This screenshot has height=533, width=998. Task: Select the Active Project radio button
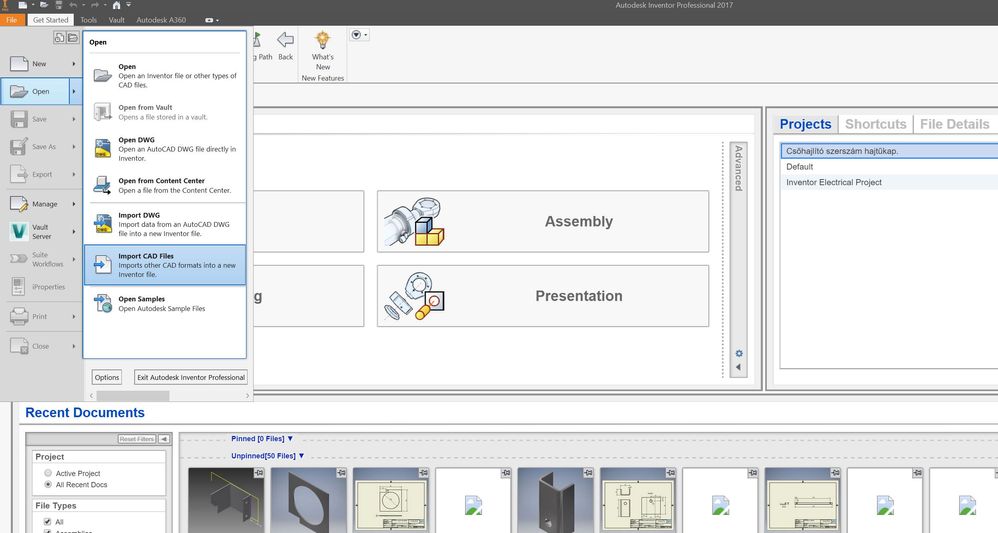click(48, 473)
